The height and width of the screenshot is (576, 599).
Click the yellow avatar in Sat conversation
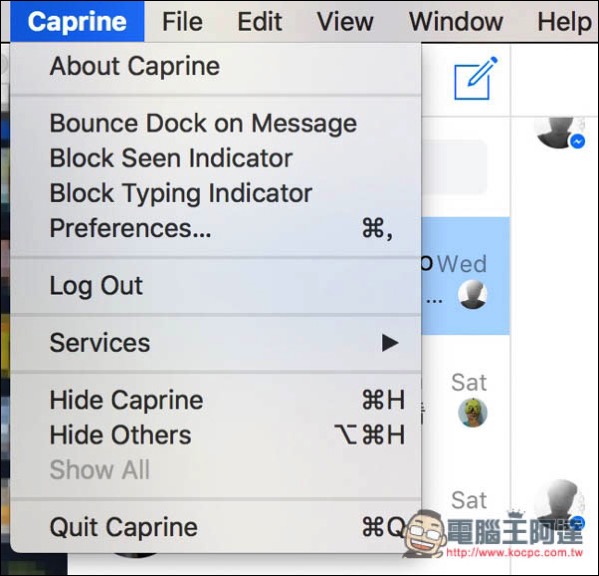[x=473, y=413]
